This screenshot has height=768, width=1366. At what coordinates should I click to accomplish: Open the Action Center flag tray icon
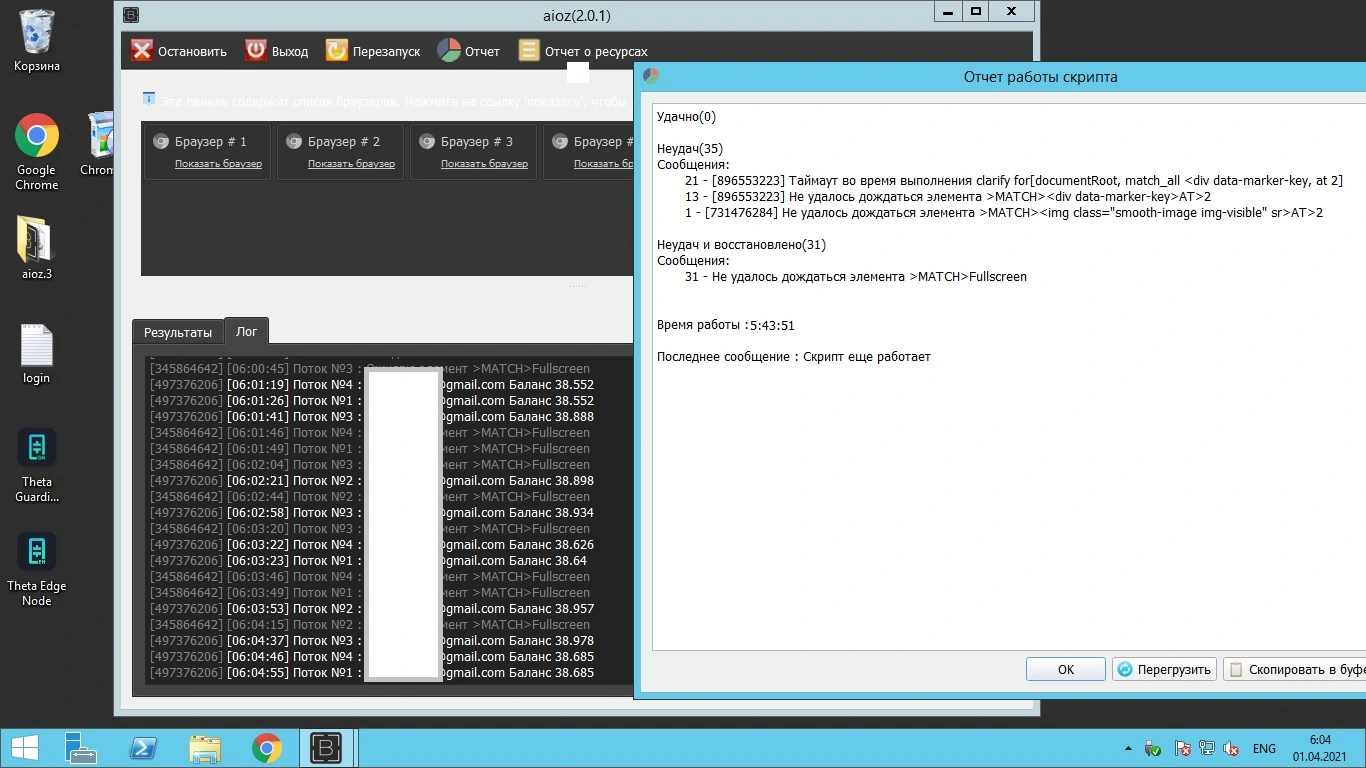point(1183,748)
